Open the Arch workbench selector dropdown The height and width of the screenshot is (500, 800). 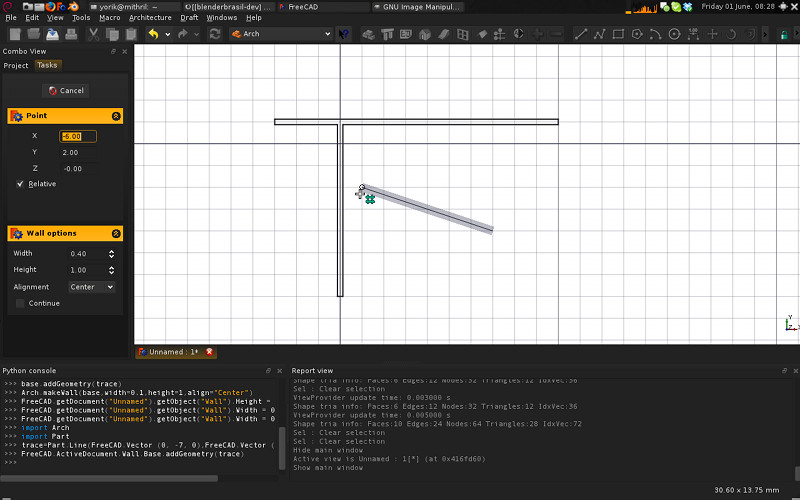click(x=280, y=34)
